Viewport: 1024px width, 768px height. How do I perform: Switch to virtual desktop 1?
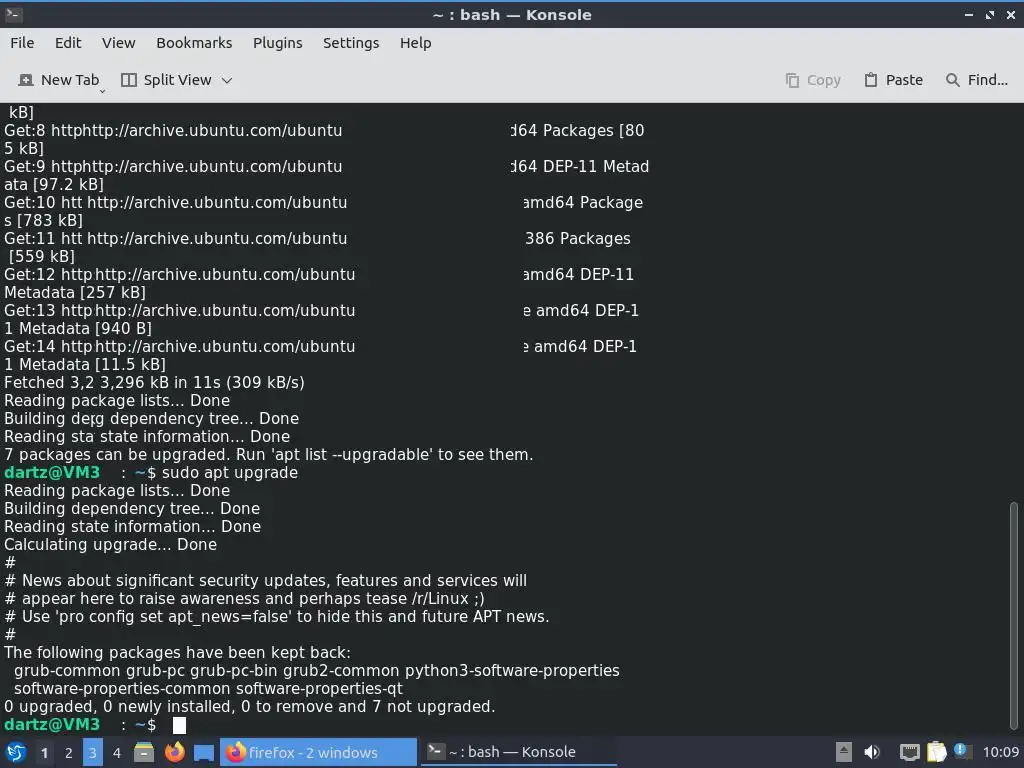coord(44,752)
